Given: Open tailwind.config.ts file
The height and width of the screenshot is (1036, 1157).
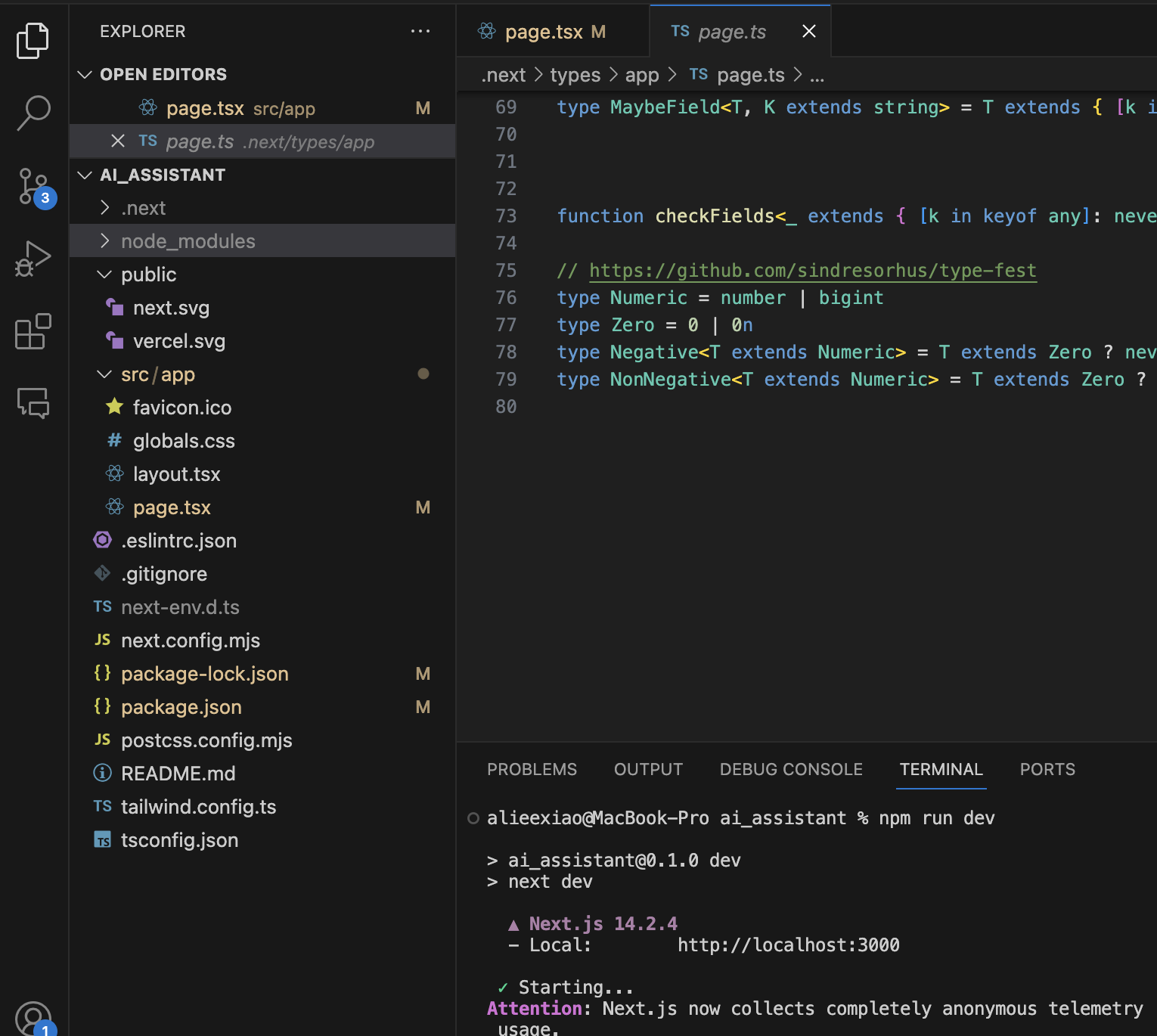Looking at the screenshot, I should point(262,807).
